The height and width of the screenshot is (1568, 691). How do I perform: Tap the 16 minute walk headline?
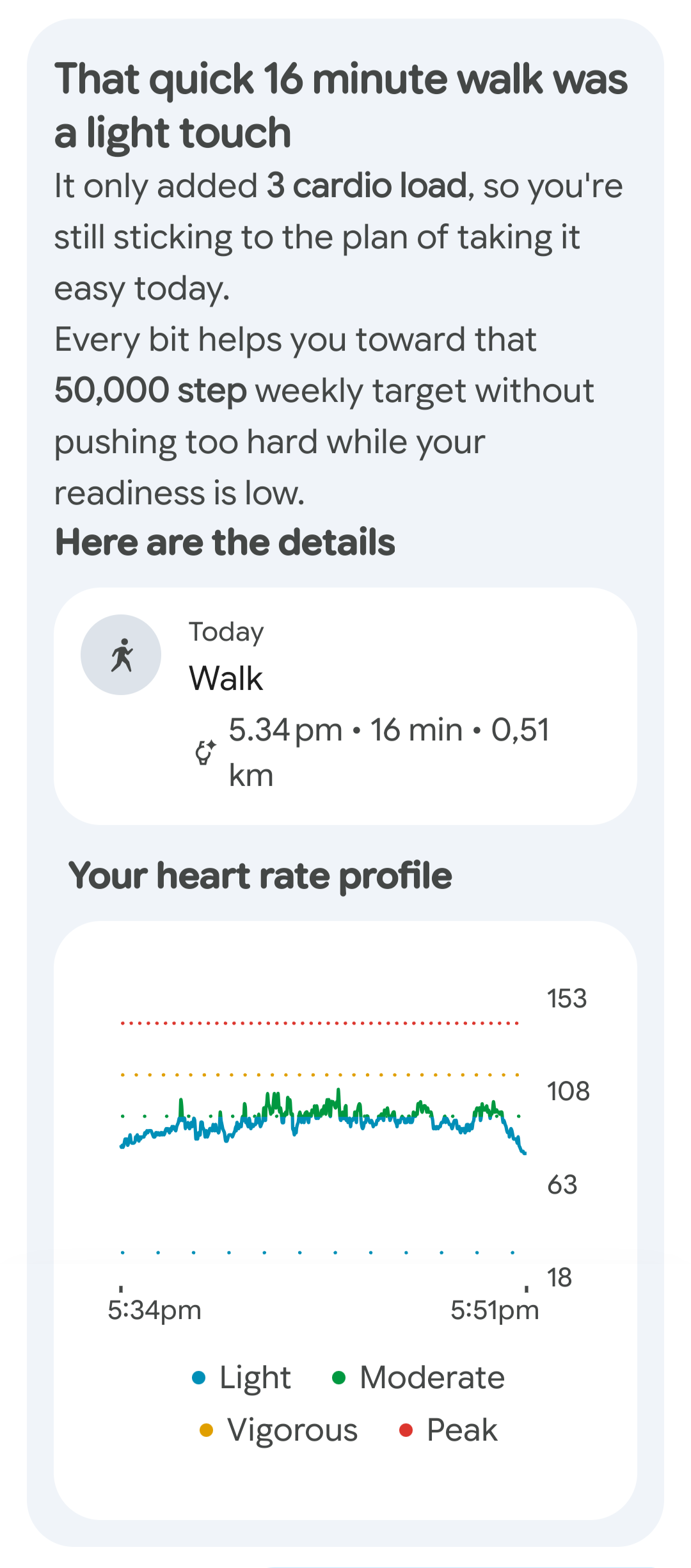(x=341, y=106)
